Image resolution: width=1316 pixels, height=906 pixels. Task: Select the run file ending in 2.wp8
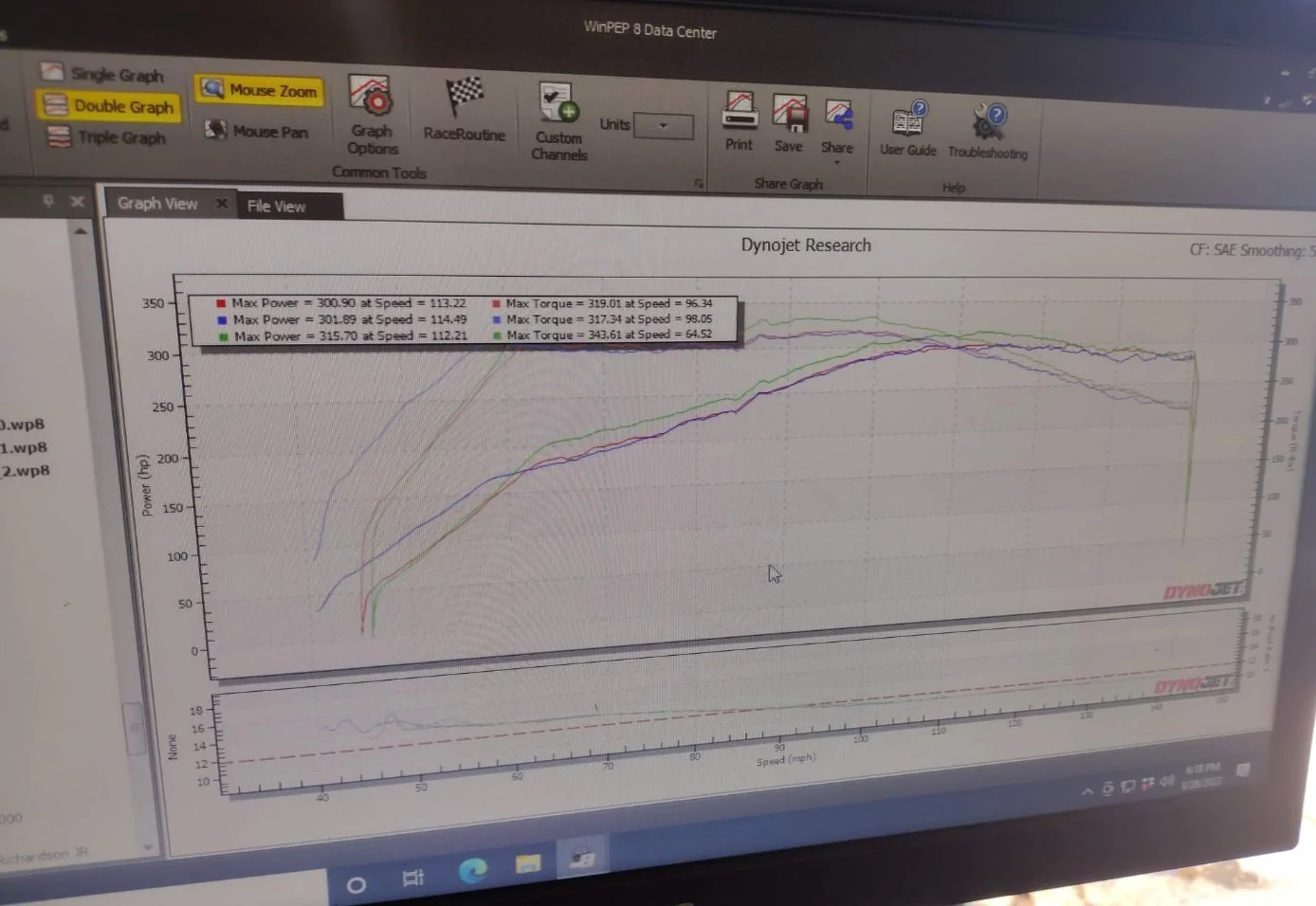pyautogui.click(x=26, y=470)
